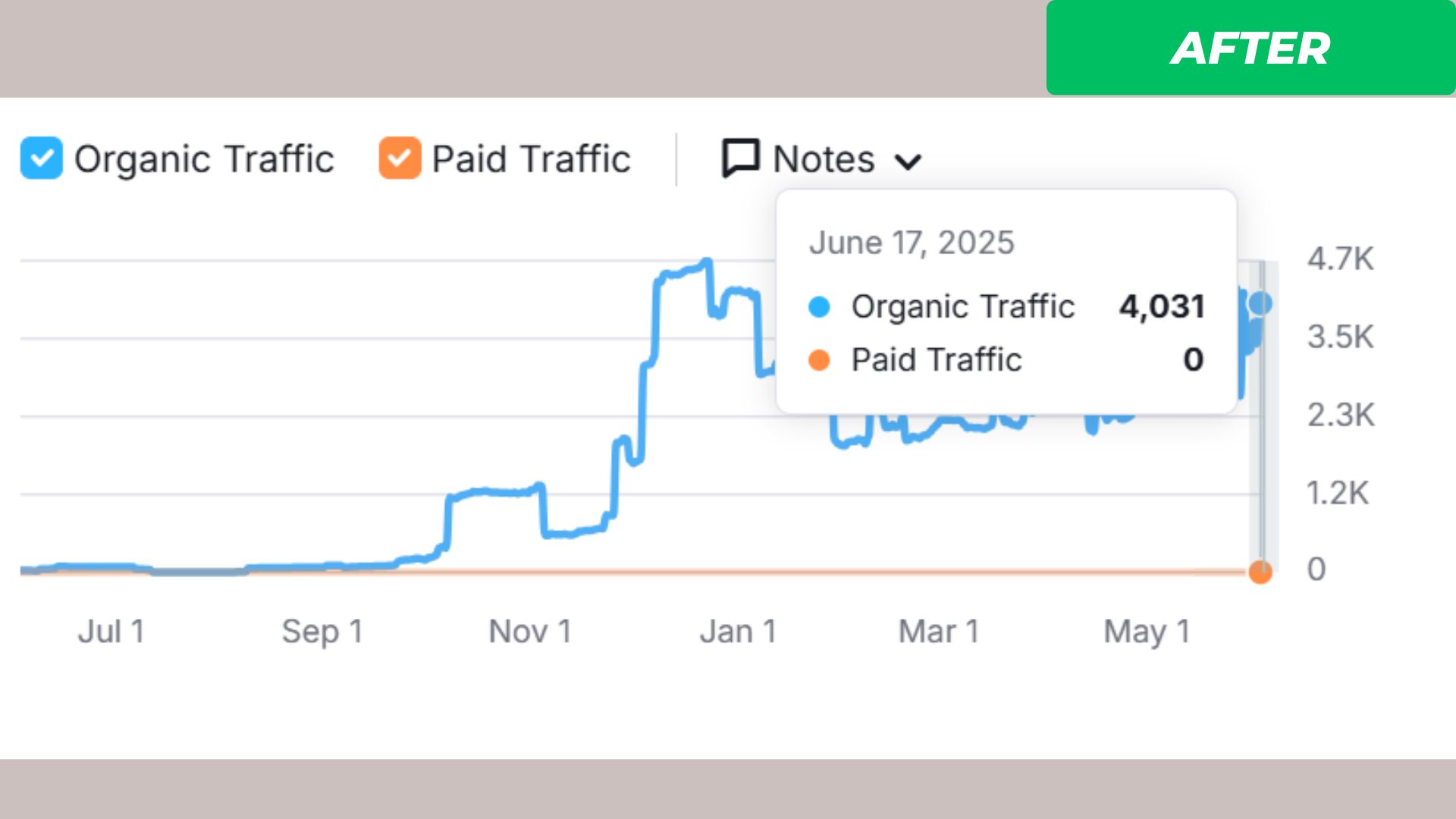Expand the Notes dropdown chevron
Viewport: 1456px width, 819px height.
click(x=908, y=162)
